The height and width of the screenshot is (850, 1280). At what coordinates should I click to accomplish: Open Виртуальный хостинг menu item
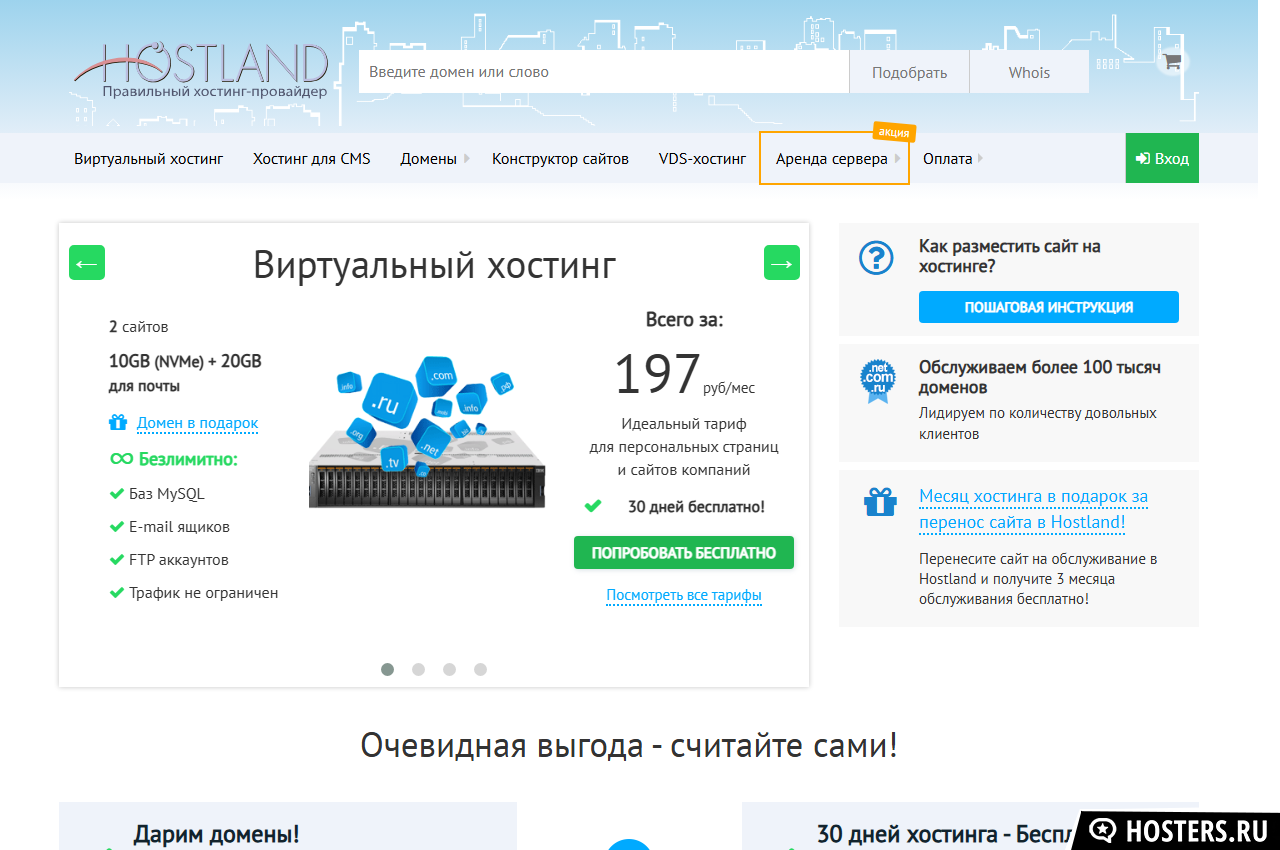(x=149, y=158)
